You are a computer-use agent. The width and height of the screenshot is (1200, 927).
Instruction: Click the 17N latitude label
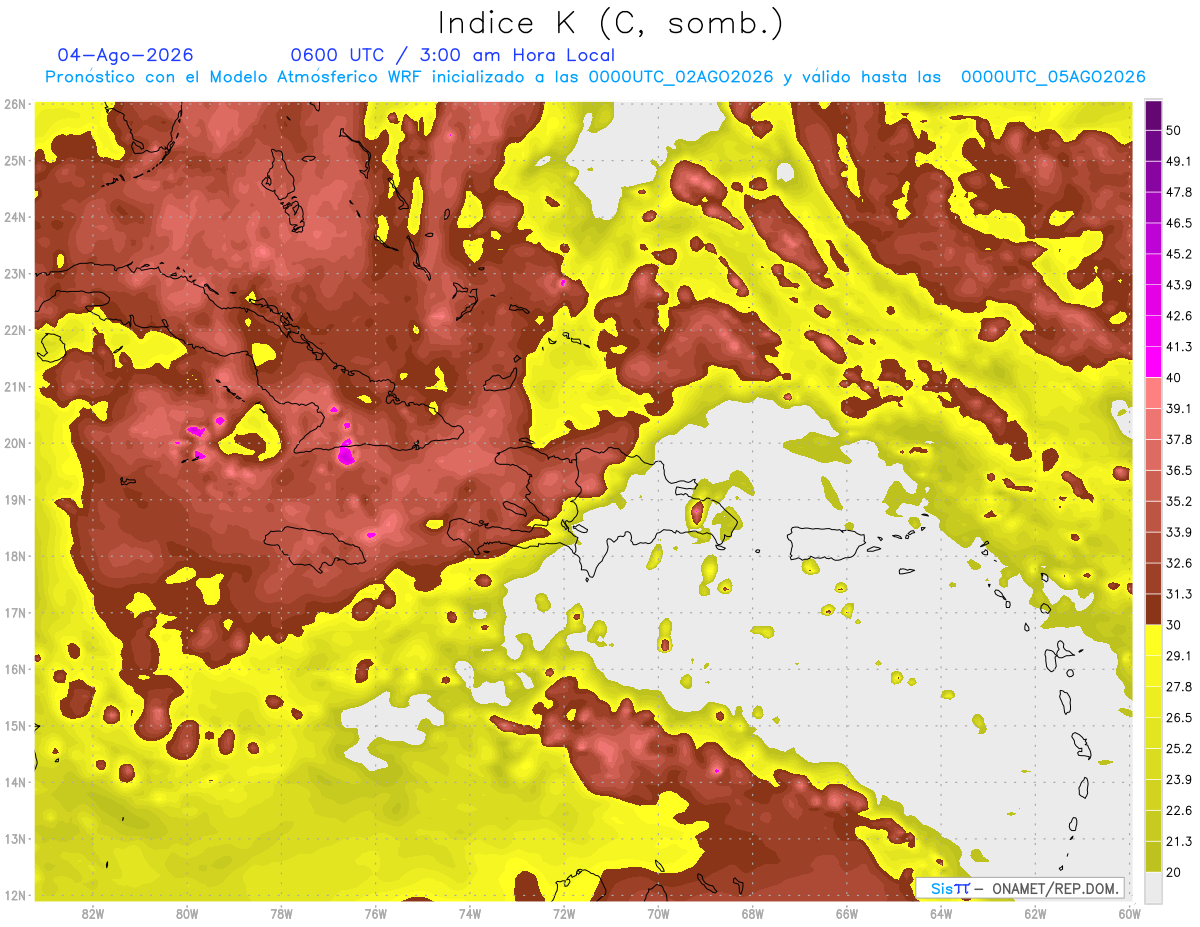[15, 612]
